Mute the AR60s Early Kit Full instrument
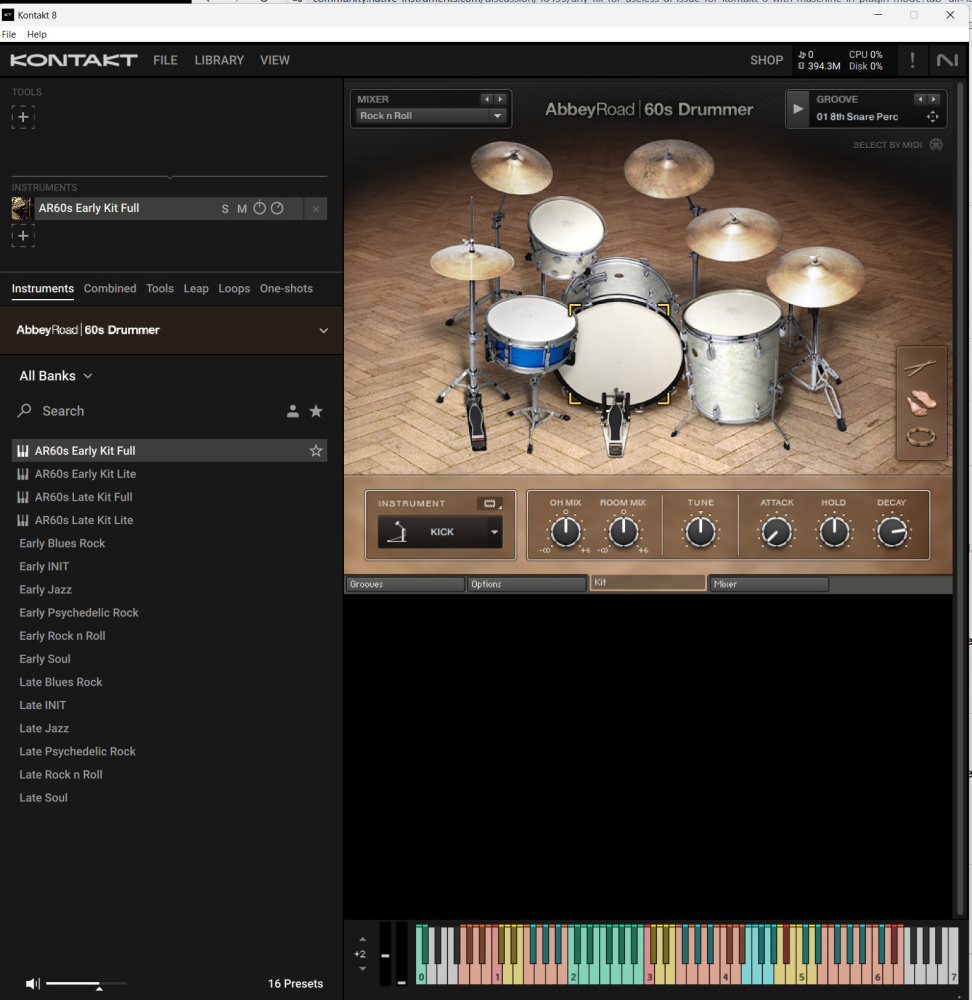This screenshot has height=1000, width=972. tap(242, 209)
